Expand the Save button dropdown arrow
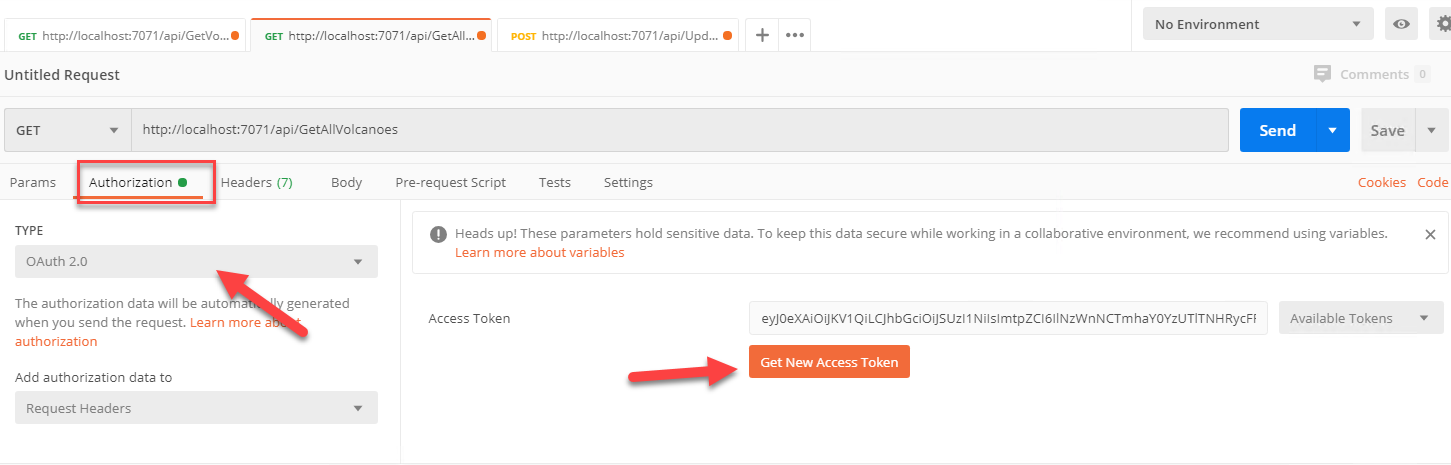The height and width of the screenshot is (465, 1451). pos(1431,130)
